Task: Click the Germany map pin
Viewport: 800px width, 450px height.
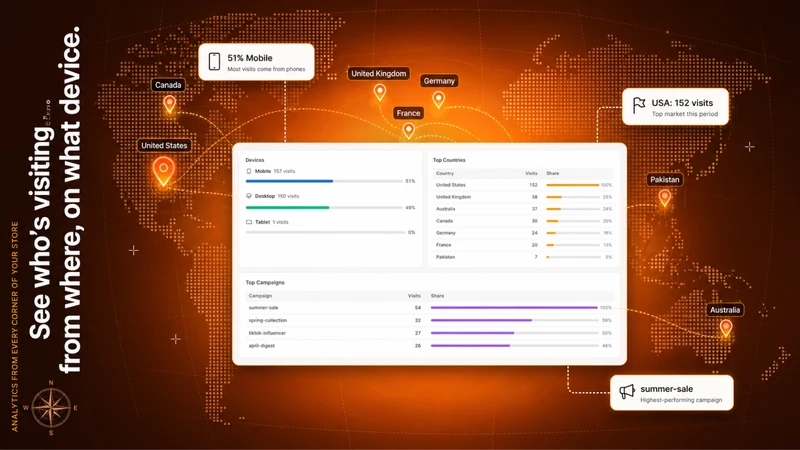Action: tap(439, 100)
